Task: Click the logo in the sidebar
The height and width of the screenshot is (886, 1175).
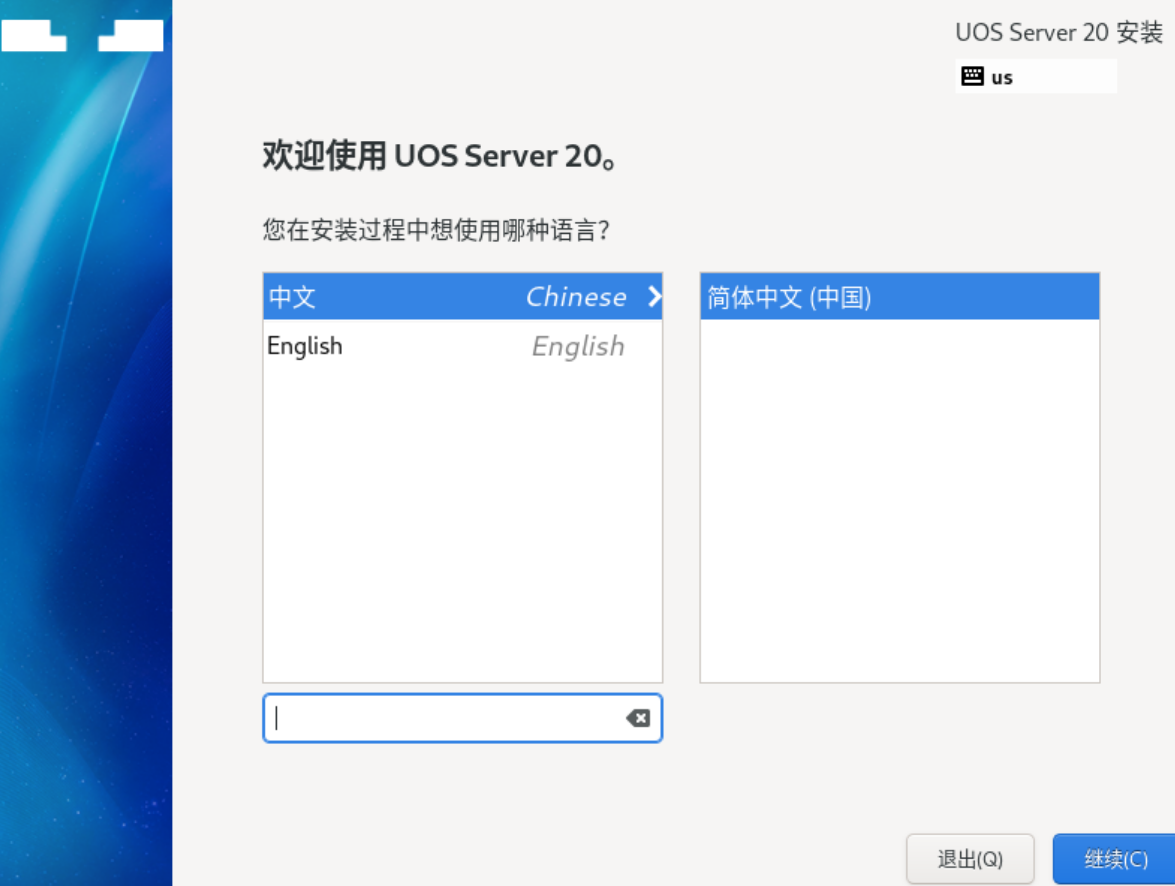Action: (x=82, y=35)
